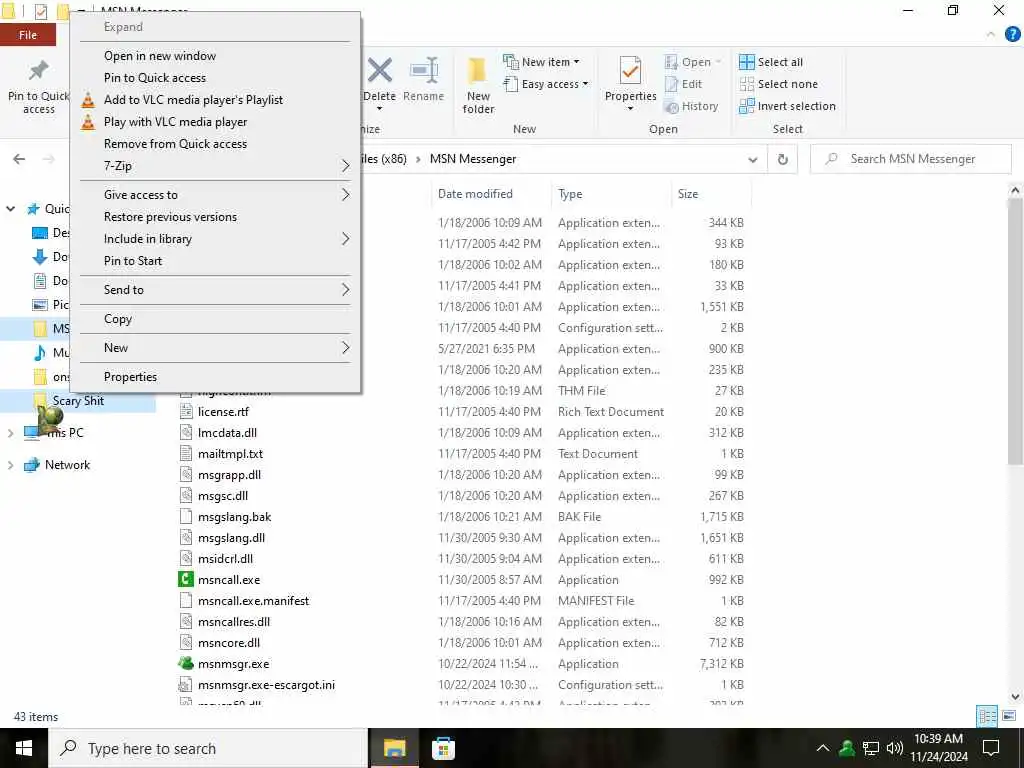
Task: Open the Give access to submenu
Action: pos(216,195)
